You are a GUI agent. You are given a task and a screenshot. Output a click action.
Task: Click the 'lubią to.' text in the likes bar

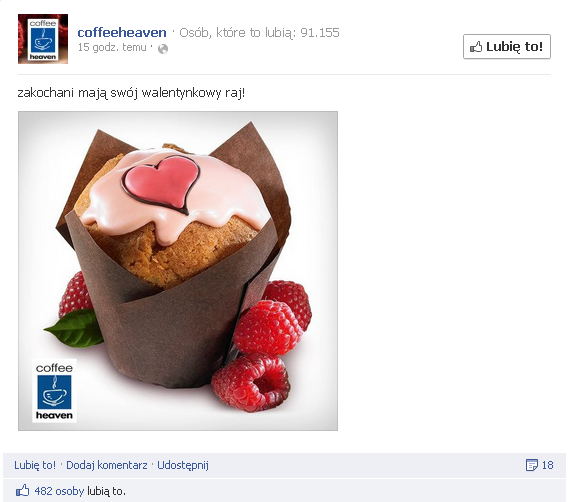(106, 491)
